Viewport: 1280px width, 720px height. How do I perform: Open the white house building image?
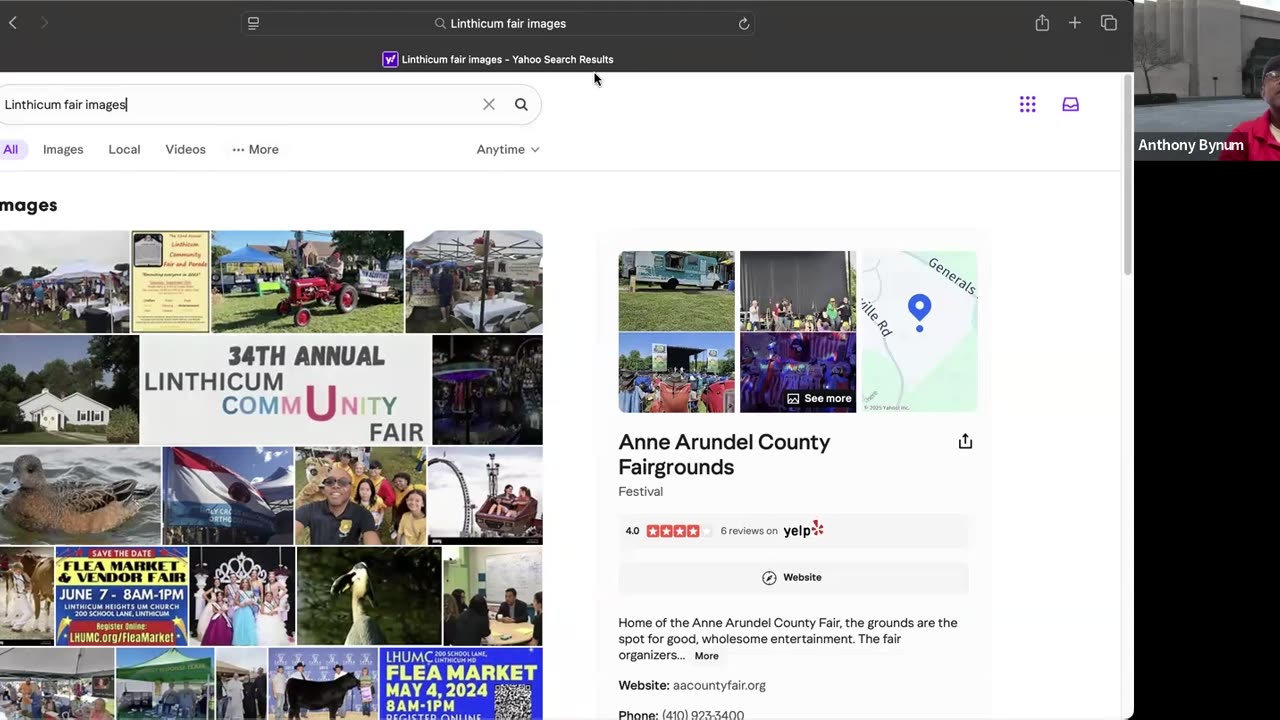(69, 390)
